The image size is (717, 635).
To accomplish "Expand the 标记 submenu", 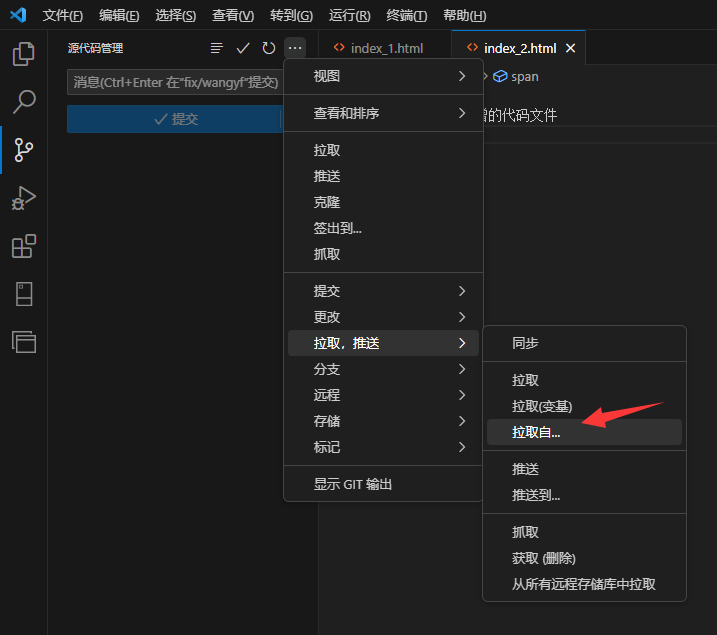I will [383, 447].
